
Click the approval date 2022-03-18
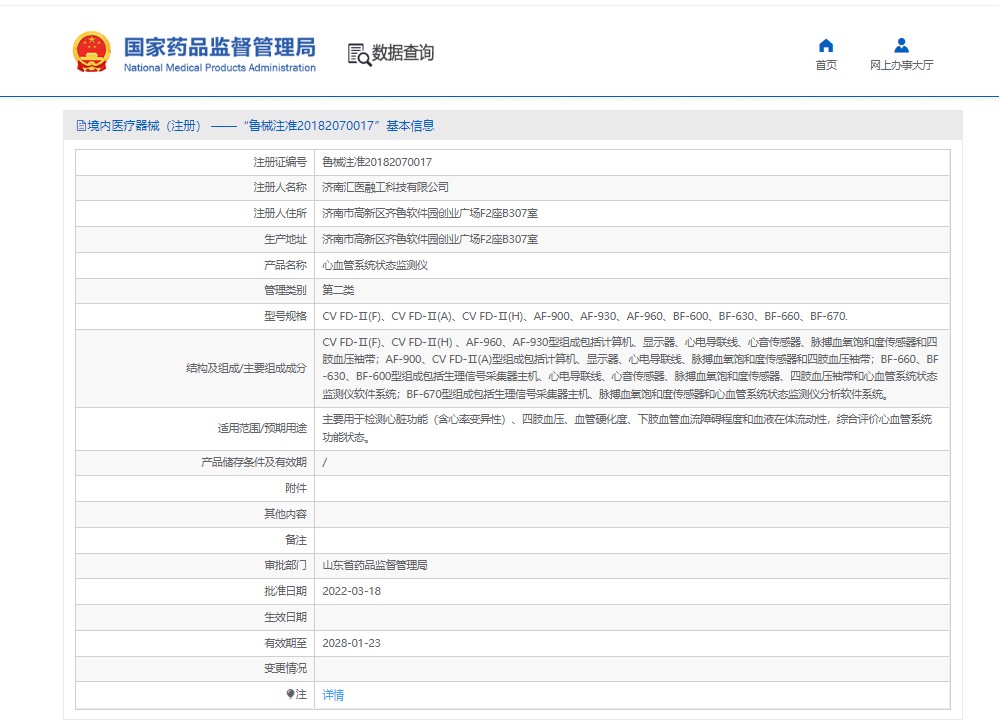click(351, 591)
